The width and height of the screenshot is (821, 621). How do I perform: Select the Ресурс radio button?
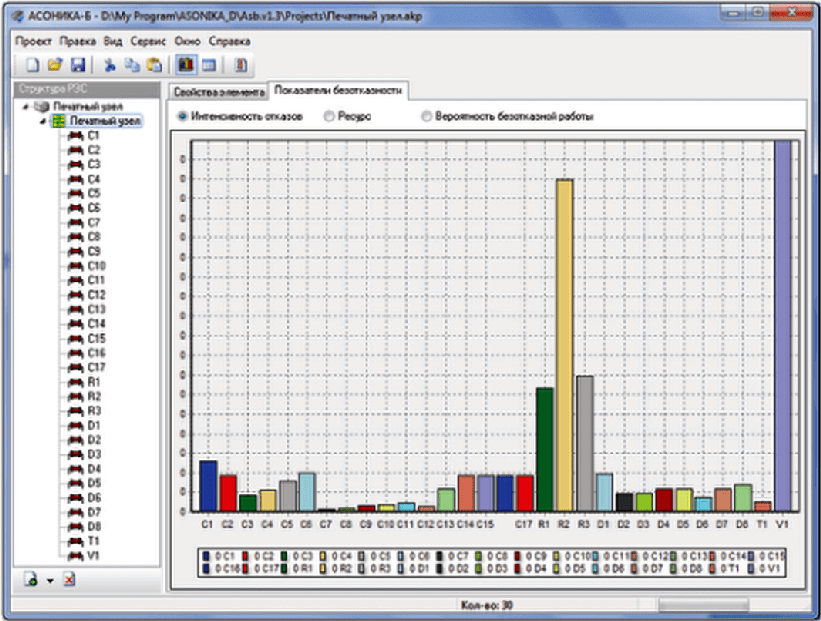click(x=329, y=116)
